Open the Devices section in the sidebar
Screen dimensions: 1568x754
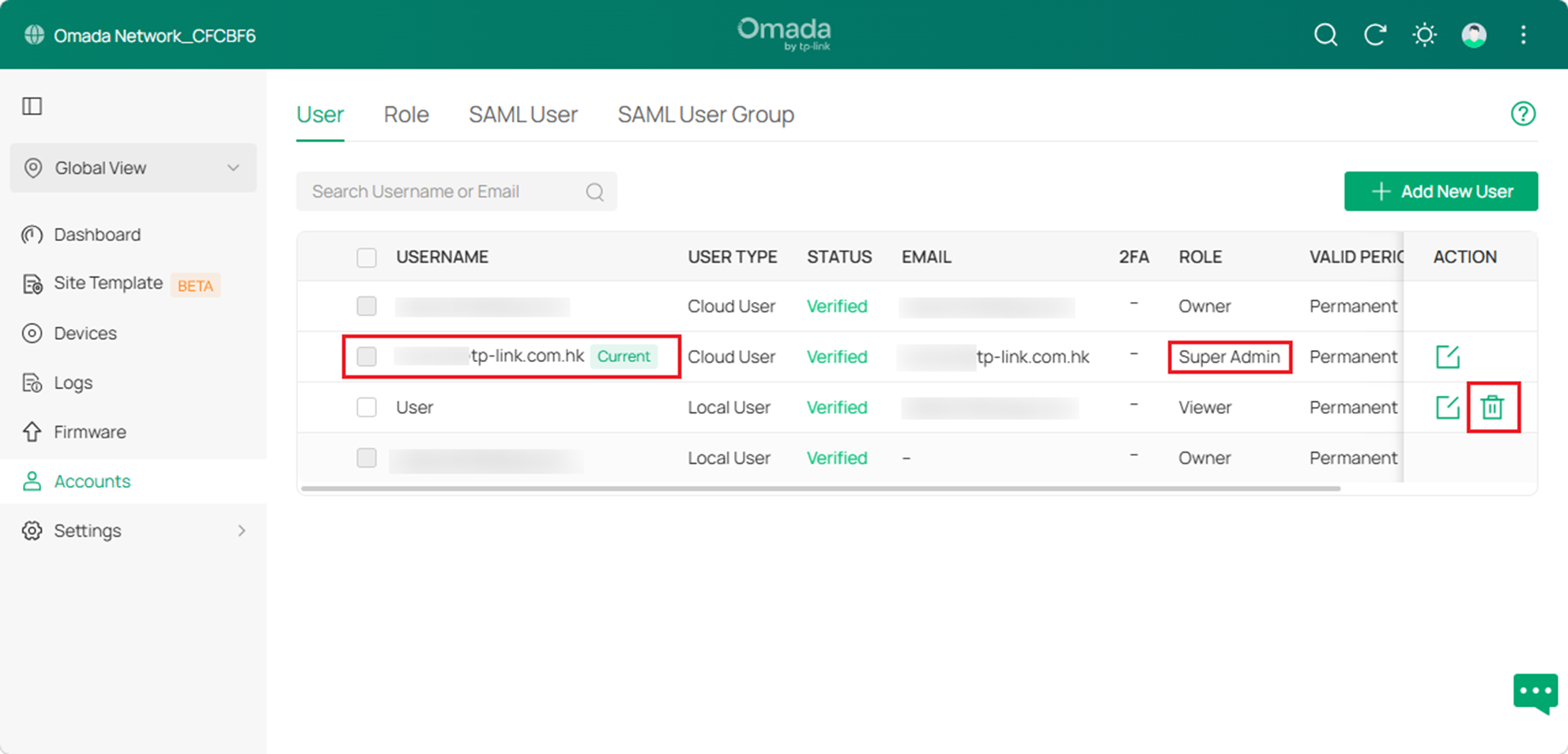click(85, 333)
